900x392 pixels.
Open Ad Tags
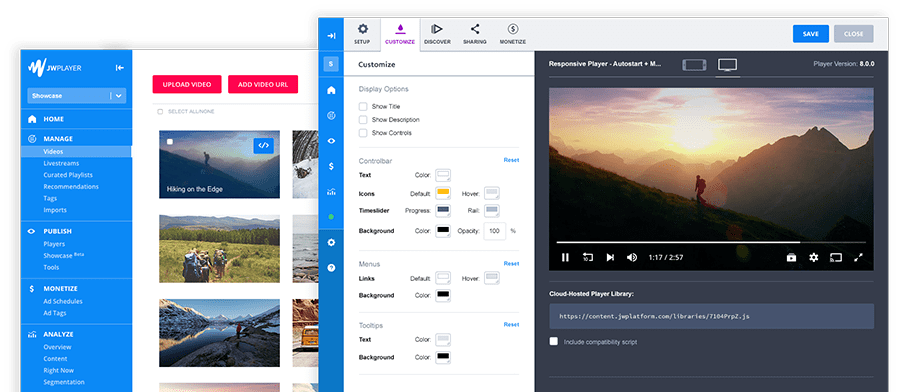[x=55, y=313]
